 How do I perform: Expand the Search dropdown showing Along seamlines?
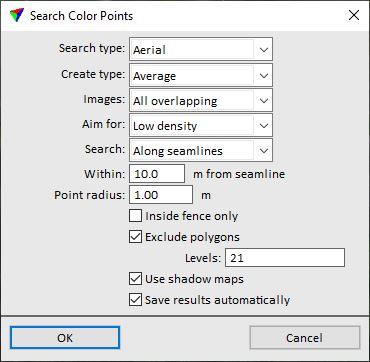201,150
